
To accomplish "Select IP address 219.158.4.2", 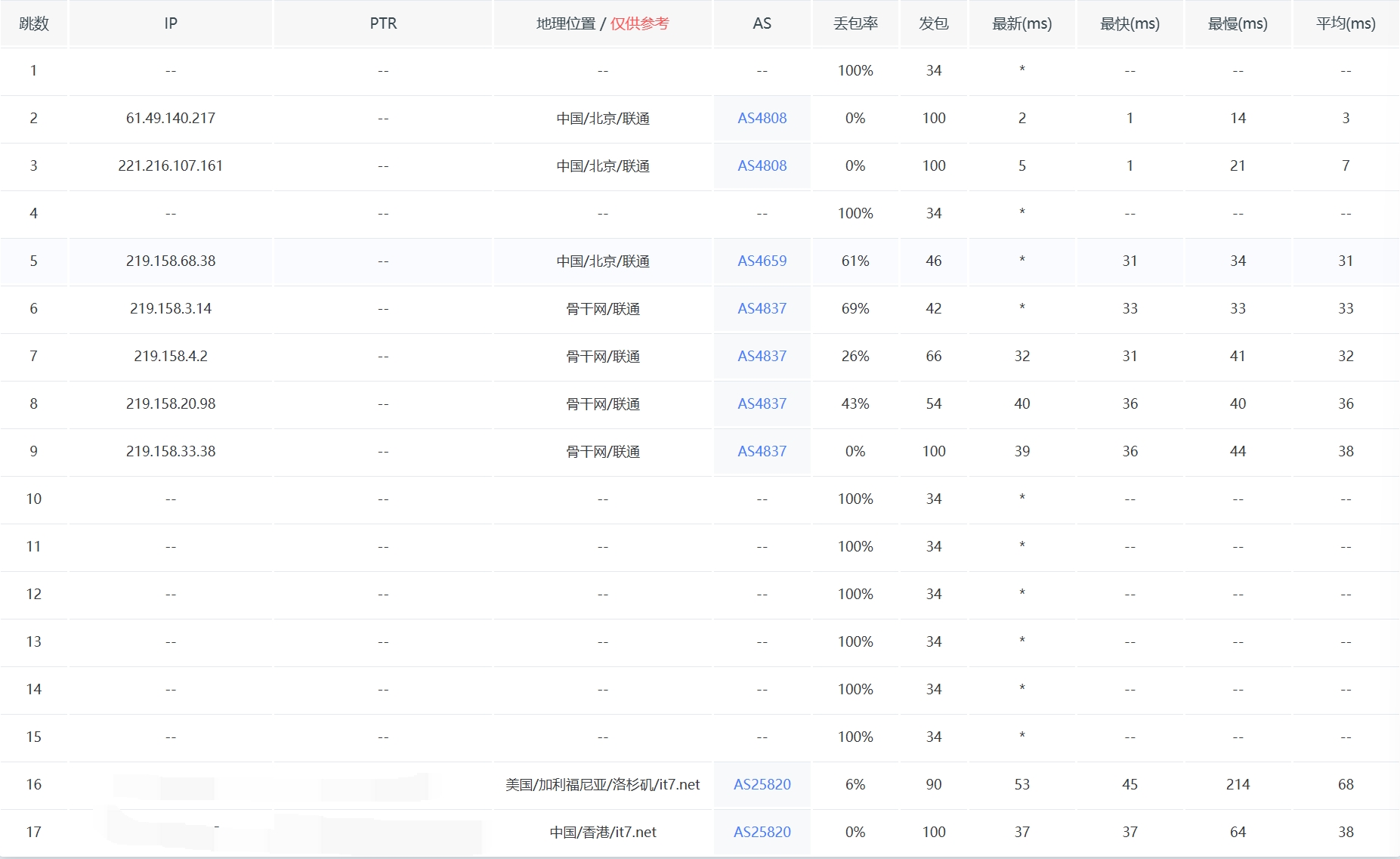I will 171,356.
